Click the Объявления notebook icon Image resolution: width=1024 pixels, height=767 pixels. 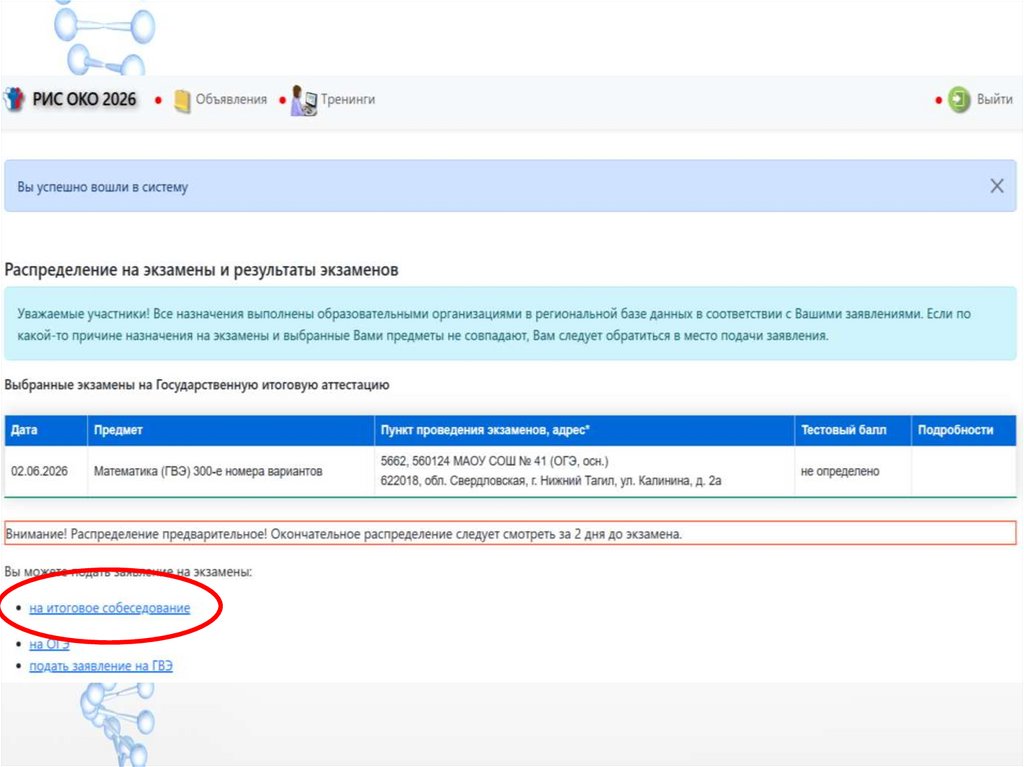coord(182,100)
